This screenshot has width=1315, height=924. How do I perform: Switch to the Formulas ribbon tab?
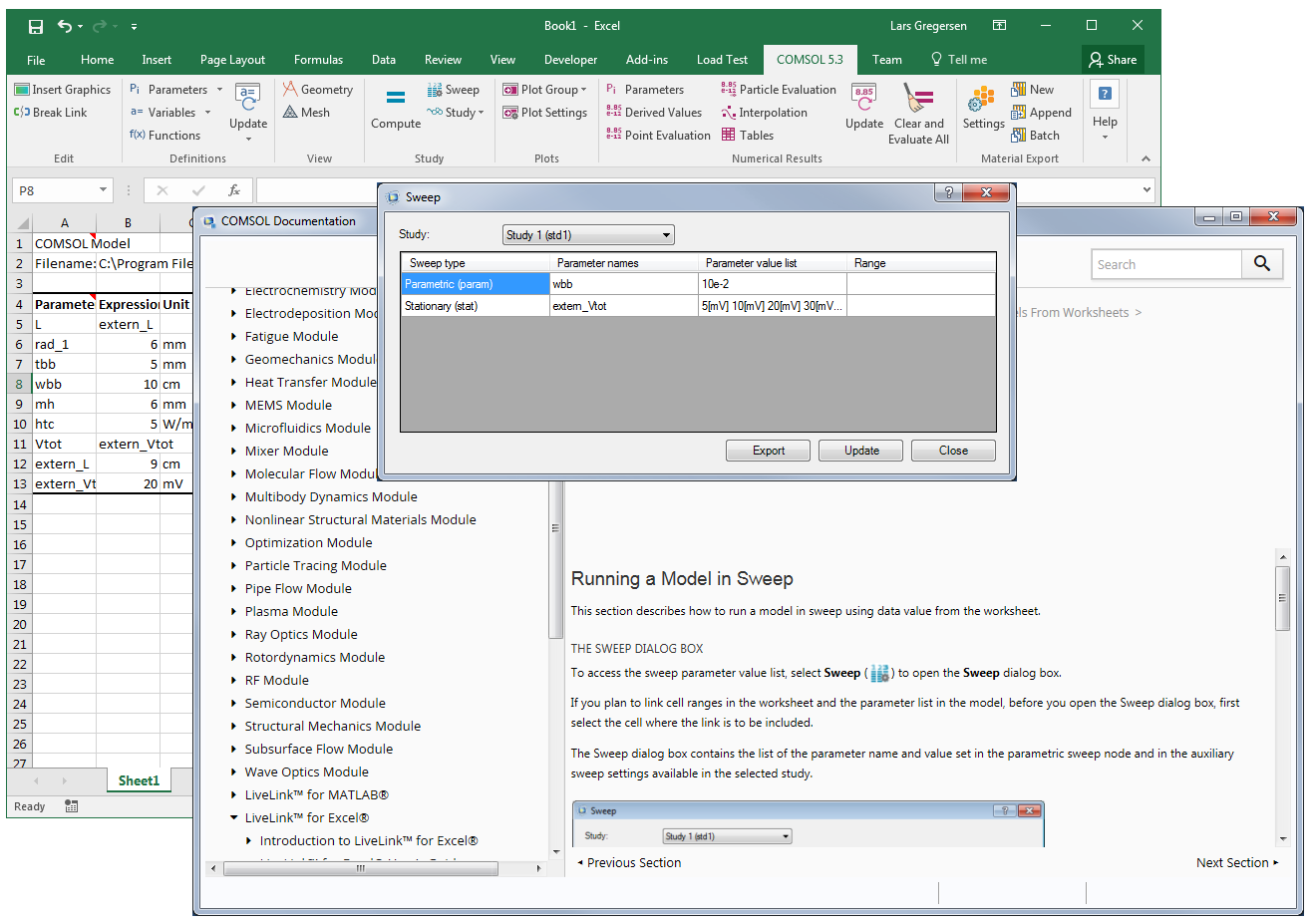click(x=318, y=60)
